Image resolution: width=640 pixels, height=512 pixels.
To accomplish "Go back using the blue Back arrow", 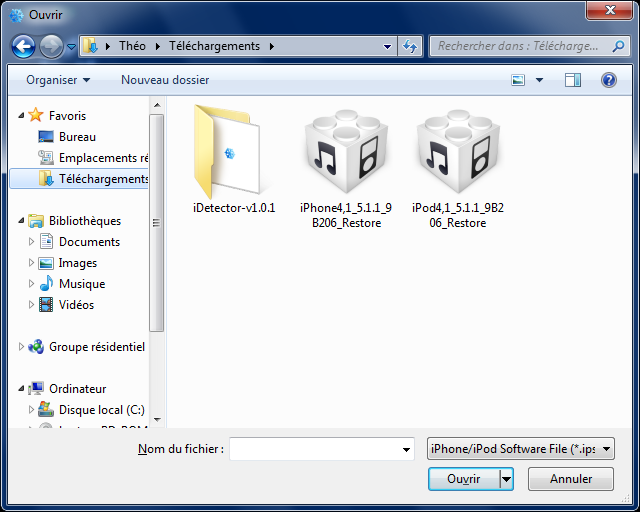I will (23, 47).
